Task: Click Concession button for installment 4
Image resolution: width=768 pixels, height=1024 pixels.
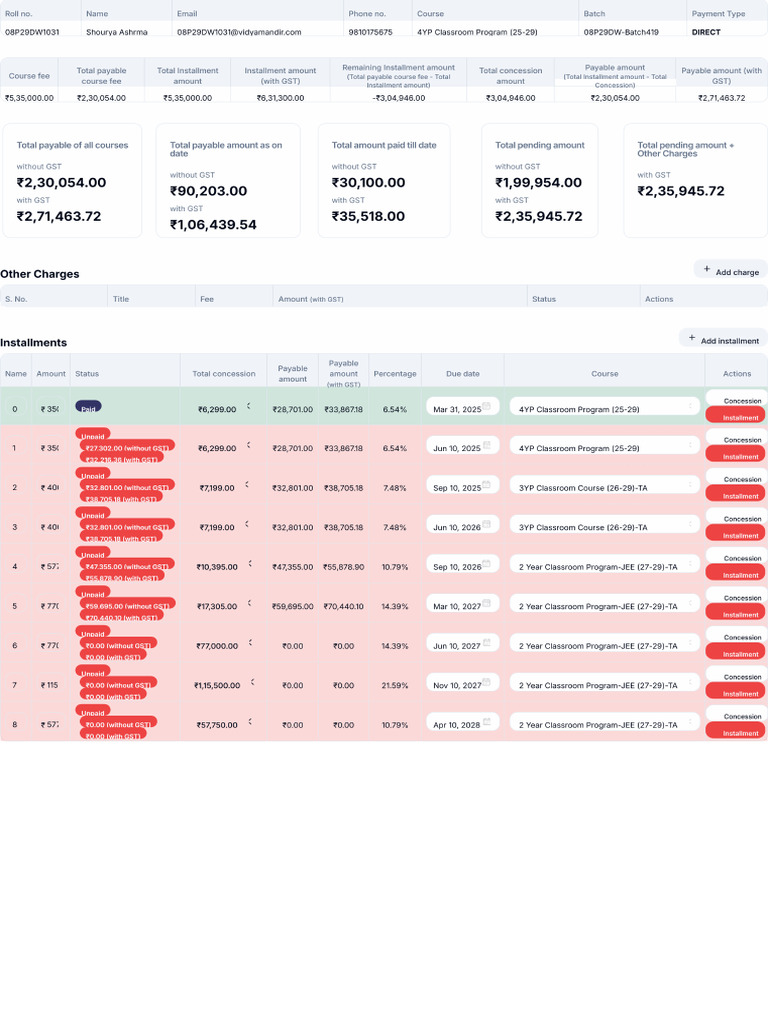Action: click(737, 556)
